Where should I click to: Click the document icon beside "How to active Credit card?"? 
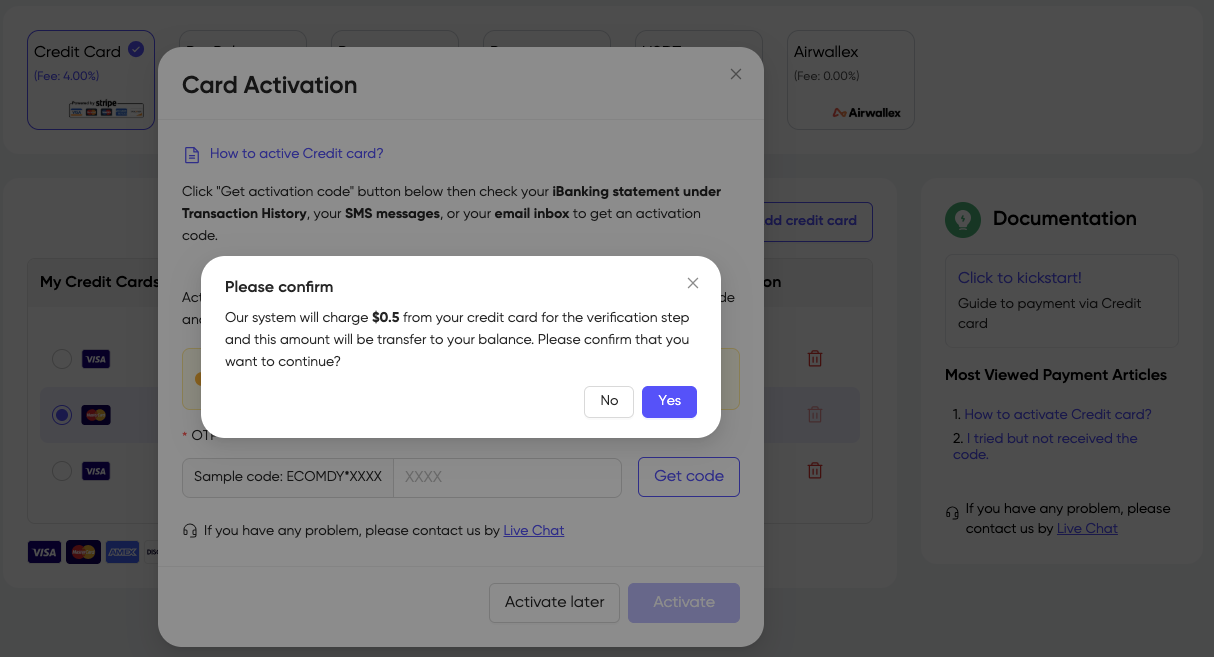191,155
